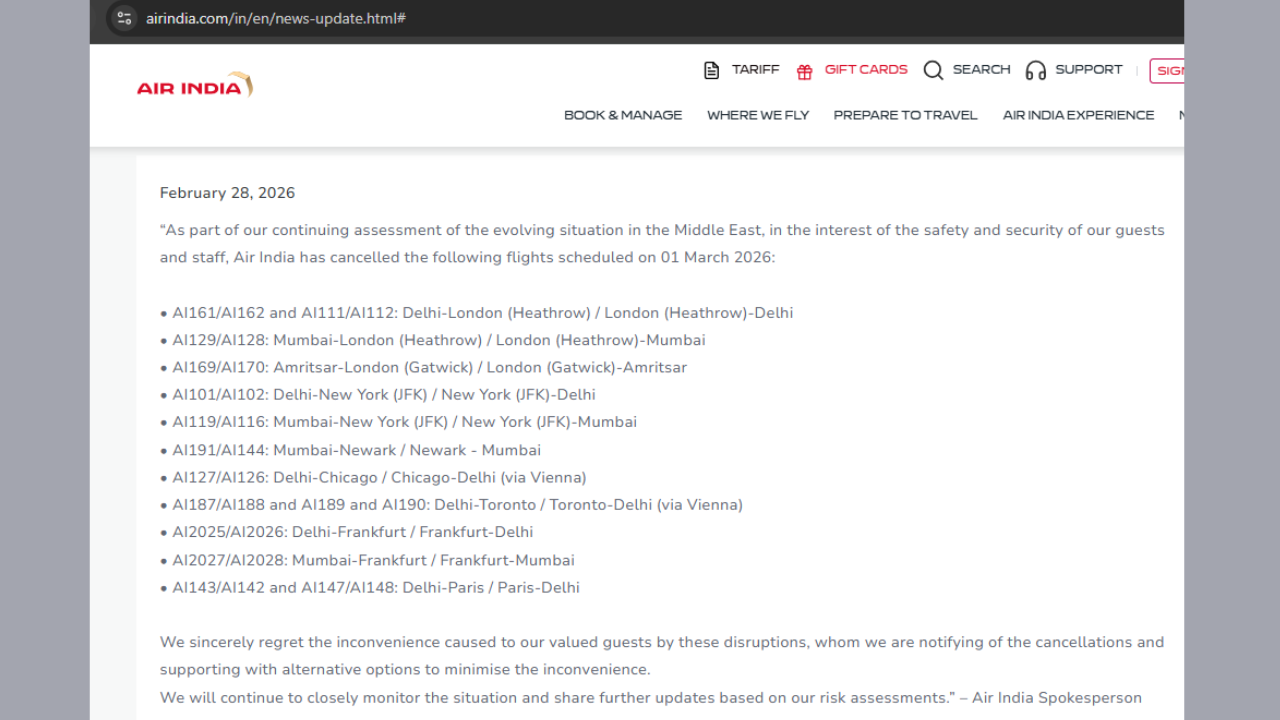This screenshot has height=720, width=1280.
Task: Click the site information icon in address bar
Action: coord(124,18)
